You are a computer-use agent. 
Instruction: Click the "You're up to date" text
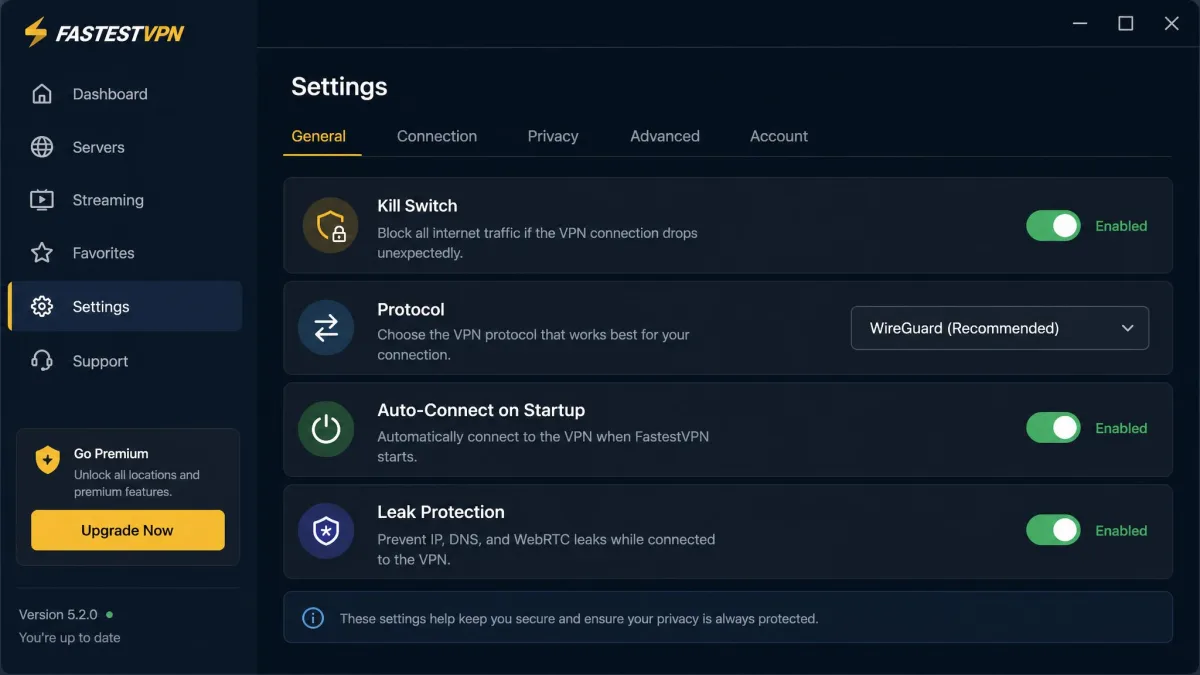pyautogui.click(x=70, y=637)
